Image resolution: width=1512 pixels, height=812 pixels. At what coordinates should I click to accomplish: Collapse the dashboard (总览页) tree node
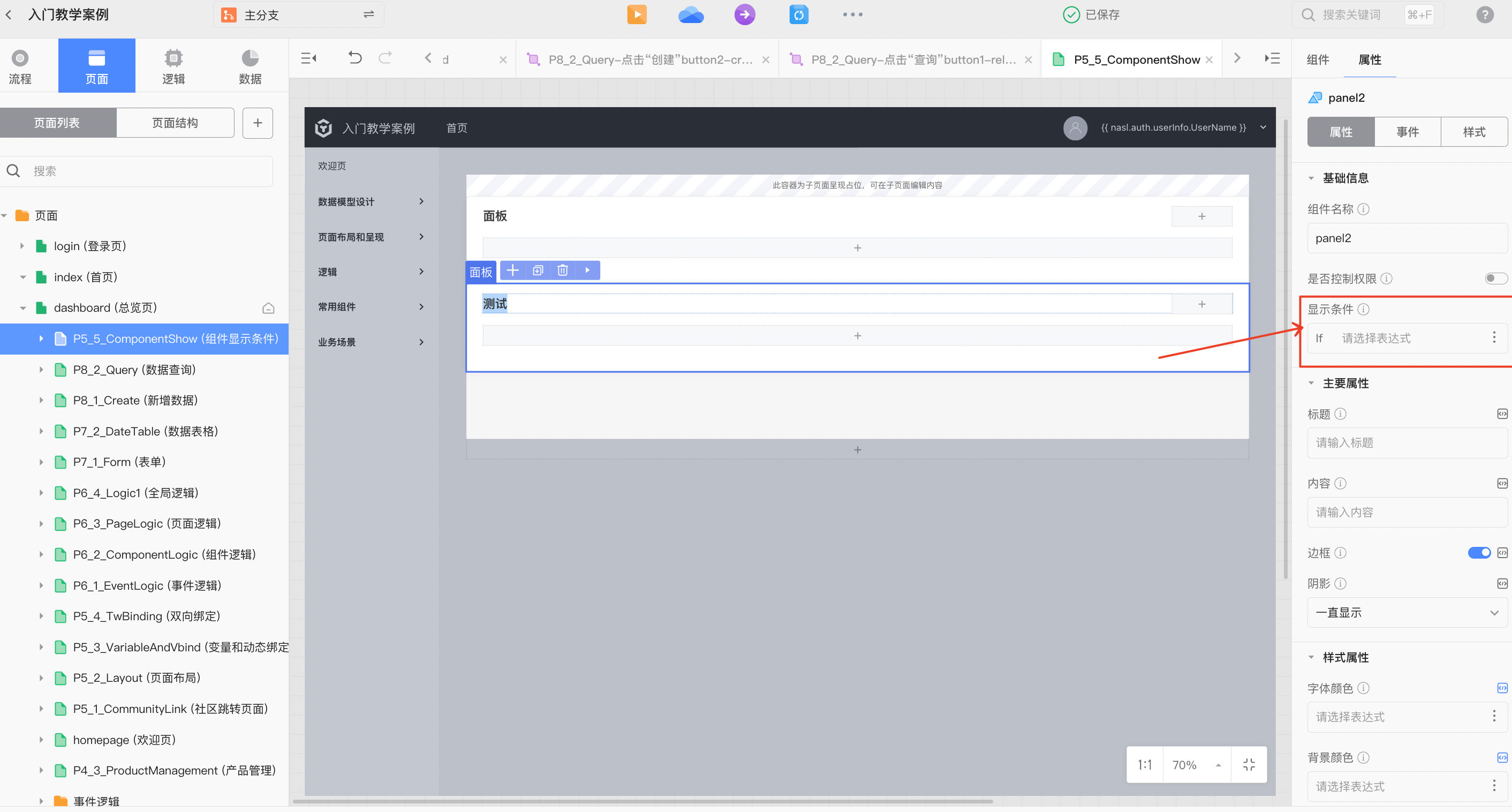coord(22,307)
